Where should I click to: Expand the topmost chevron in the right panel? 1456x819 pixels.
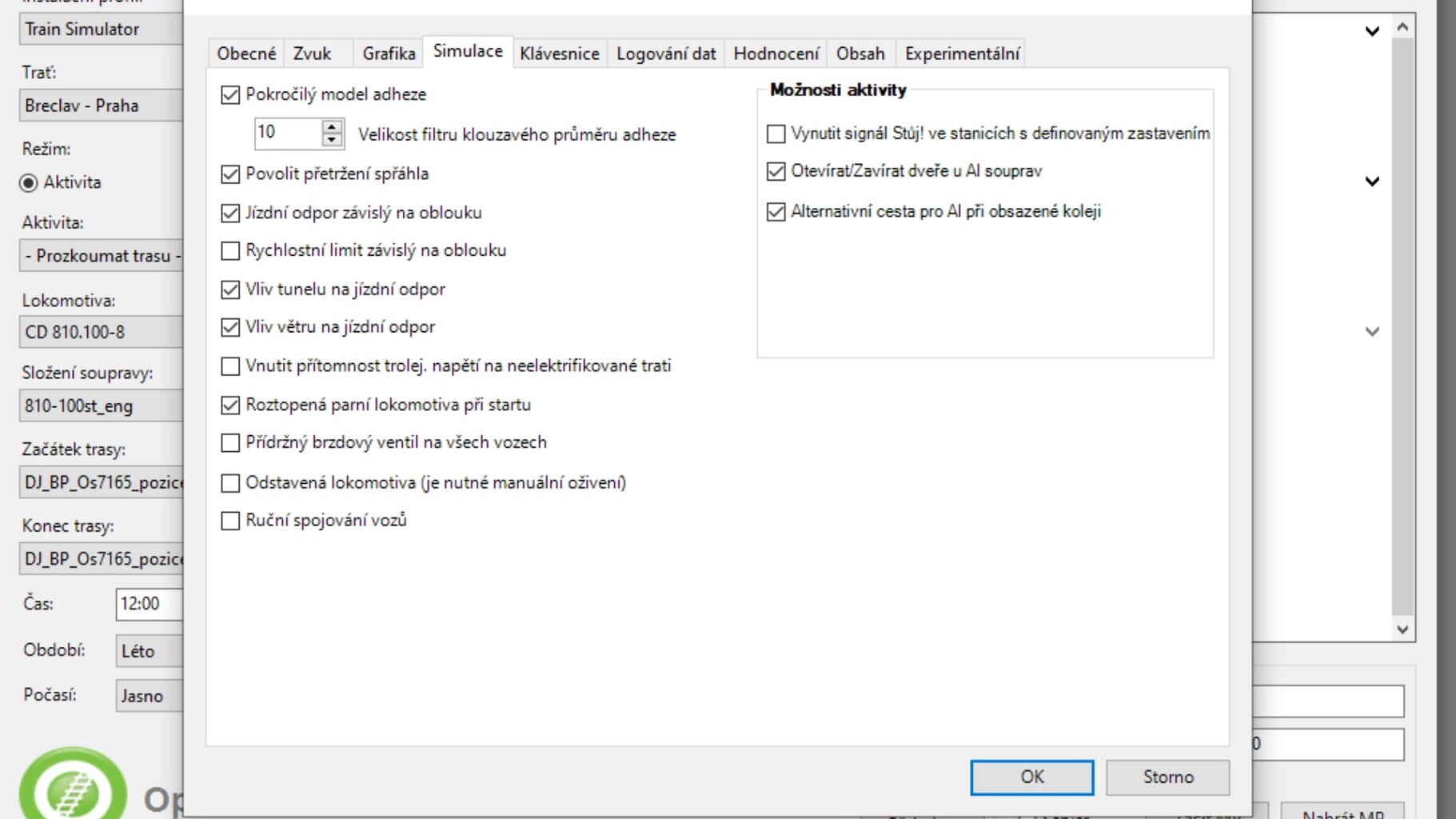coord(1372,32)
